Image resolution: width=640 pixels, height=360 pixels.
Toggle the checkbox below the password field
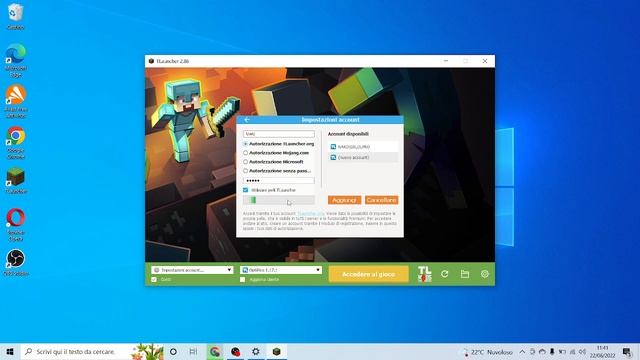(245, 190)
